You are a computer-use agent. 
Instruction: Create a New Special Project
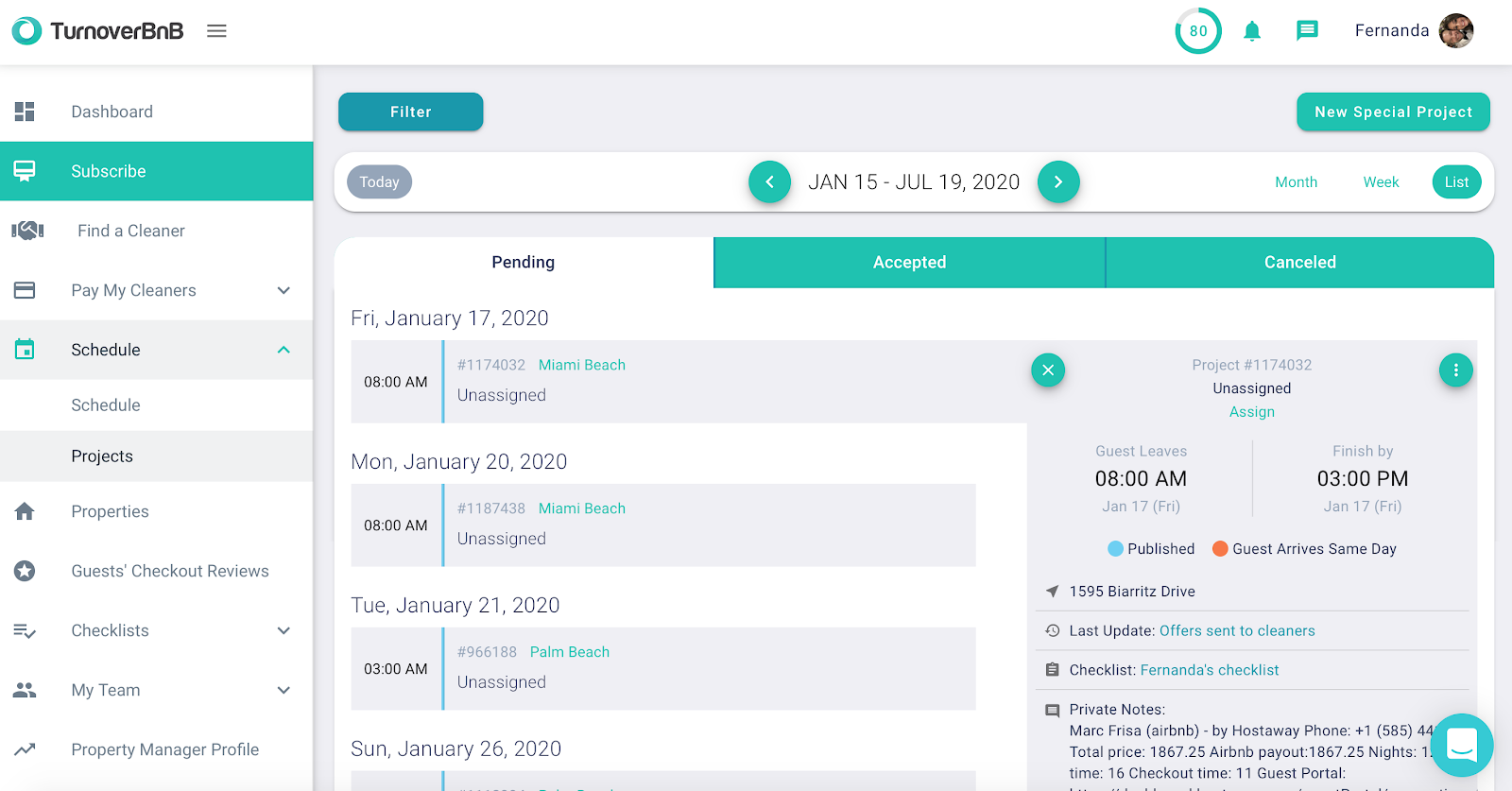1393,112
